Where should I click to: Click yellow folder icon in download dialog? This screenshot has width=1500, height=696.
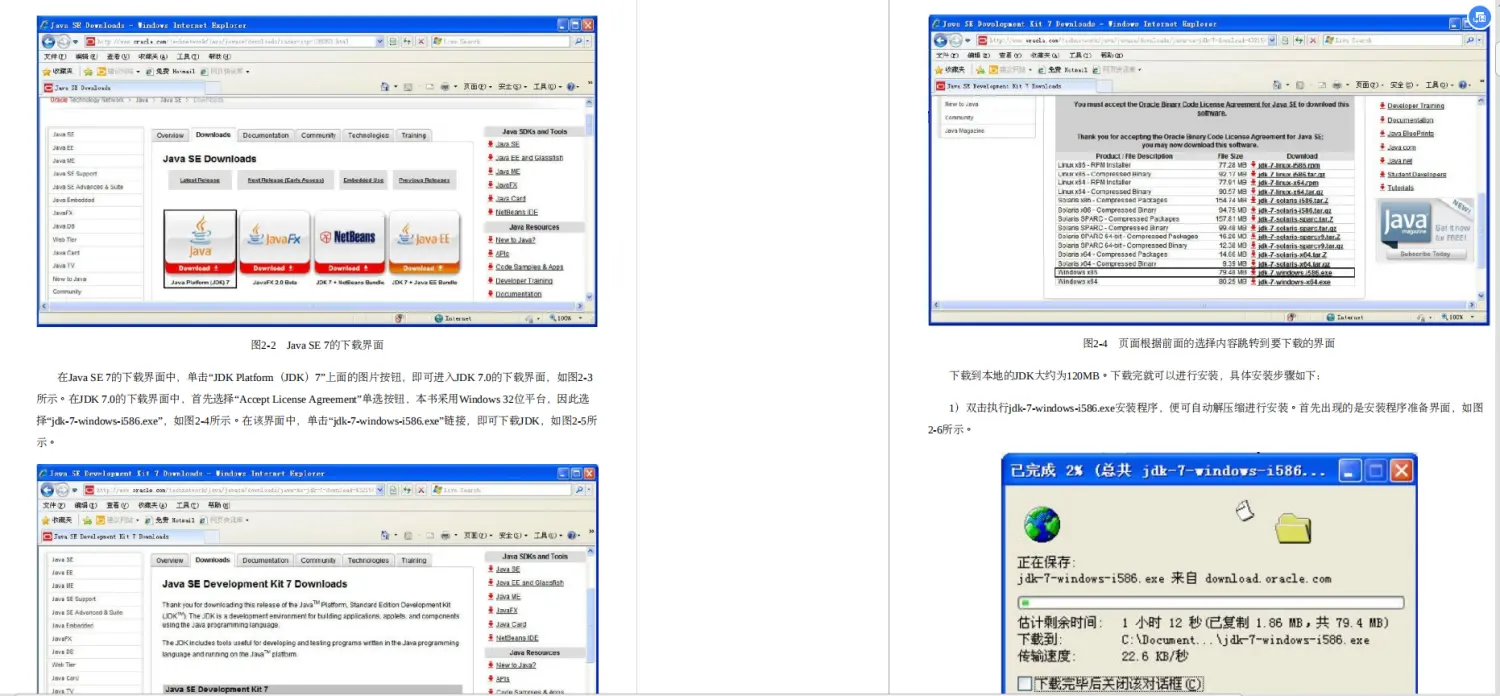1293,526
